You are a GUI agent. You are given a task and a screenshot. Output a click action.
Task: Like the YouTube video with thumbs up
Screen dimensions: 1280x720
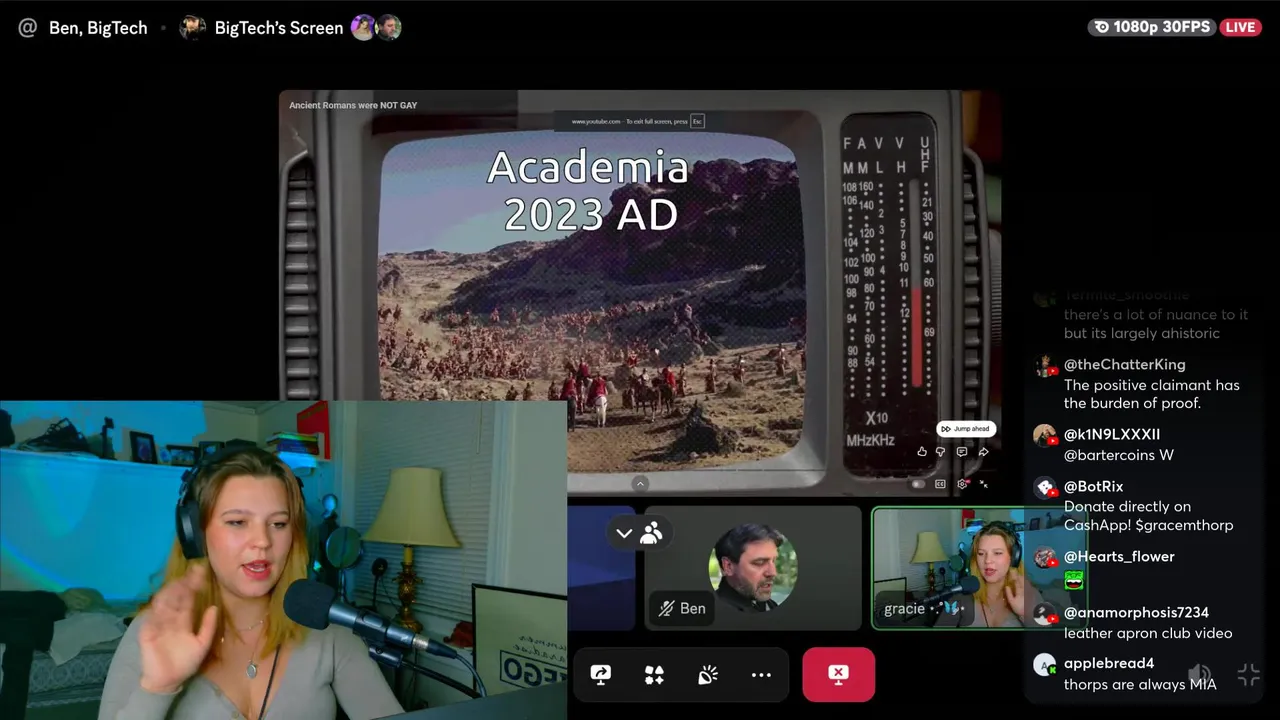(x=922, y=452)
